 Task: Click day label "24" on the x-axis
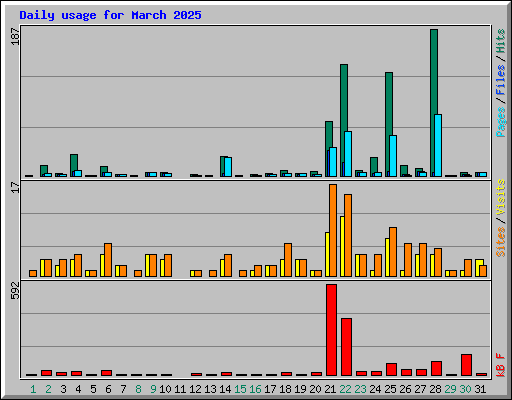[375, 389]
